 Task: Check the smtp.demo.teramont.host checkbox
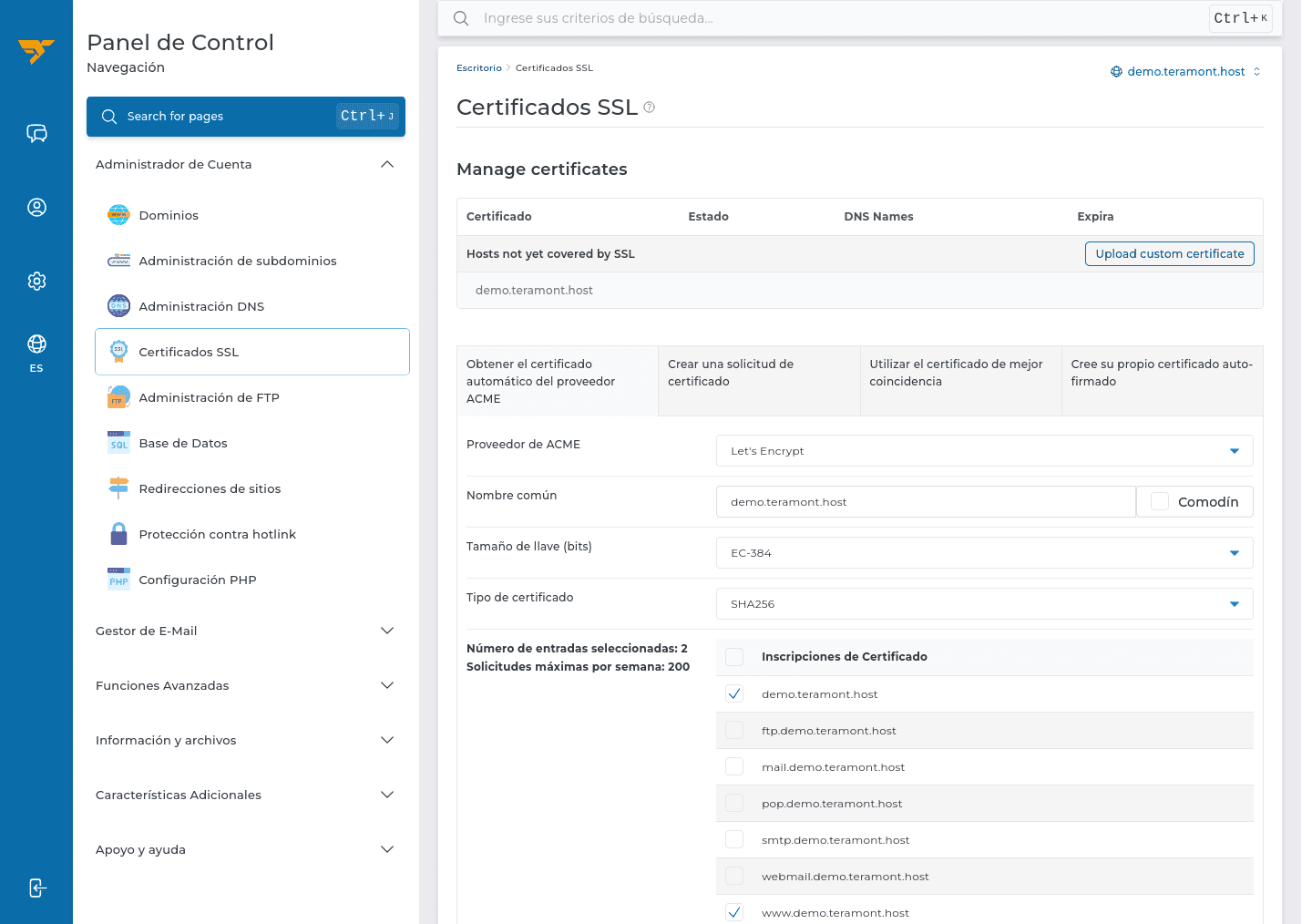click(x=734, y=839)
